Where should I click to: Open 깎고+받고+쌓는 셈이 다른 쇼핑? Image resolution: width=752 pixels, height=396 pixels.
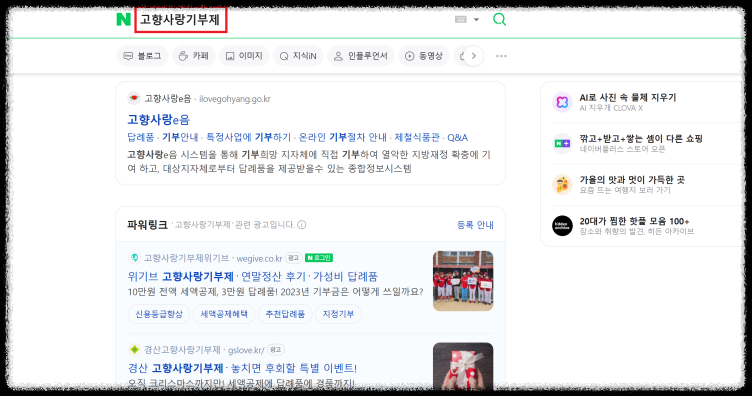(641, 139)
